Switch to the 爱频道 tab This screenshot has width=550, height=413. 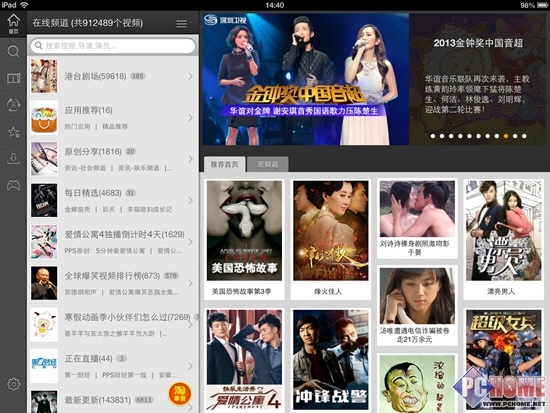[268, 164]
